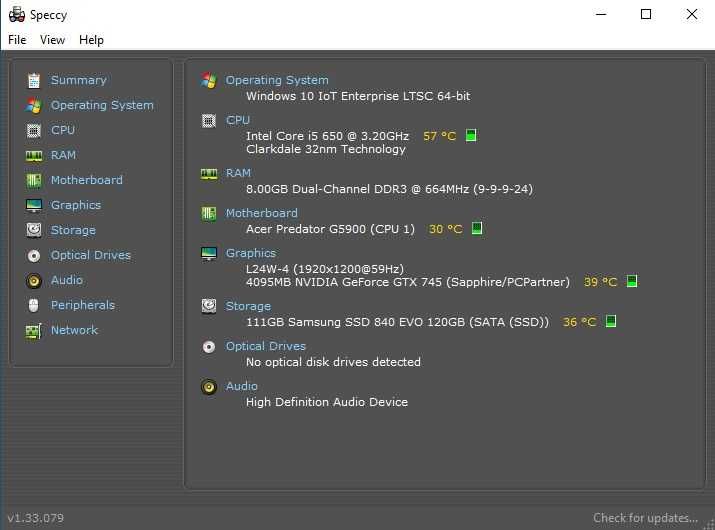Click the Motherboard icon in the sidebar

click(x=34, y=180)
